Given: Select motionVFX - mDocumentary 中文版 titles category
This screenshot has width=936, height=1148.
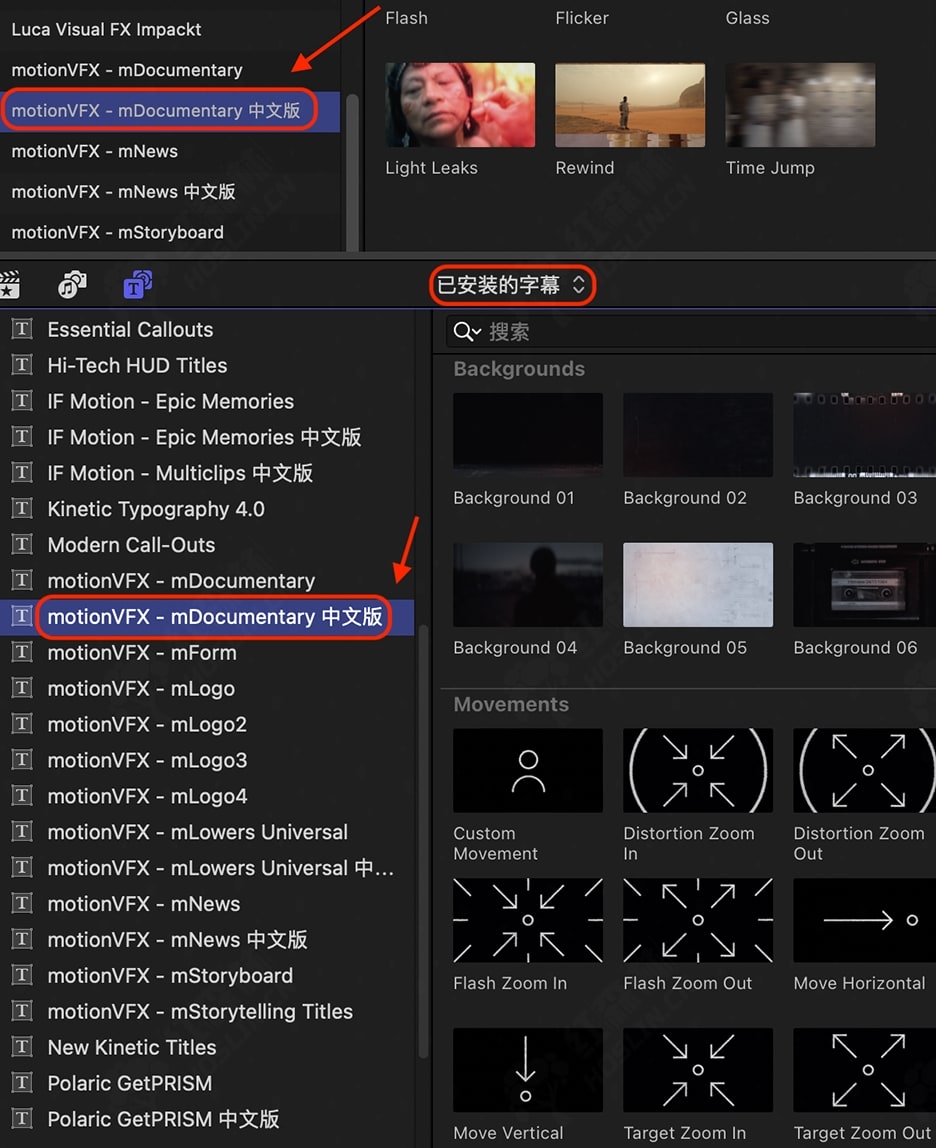Looking at the screenshot, I should [215, 616].
